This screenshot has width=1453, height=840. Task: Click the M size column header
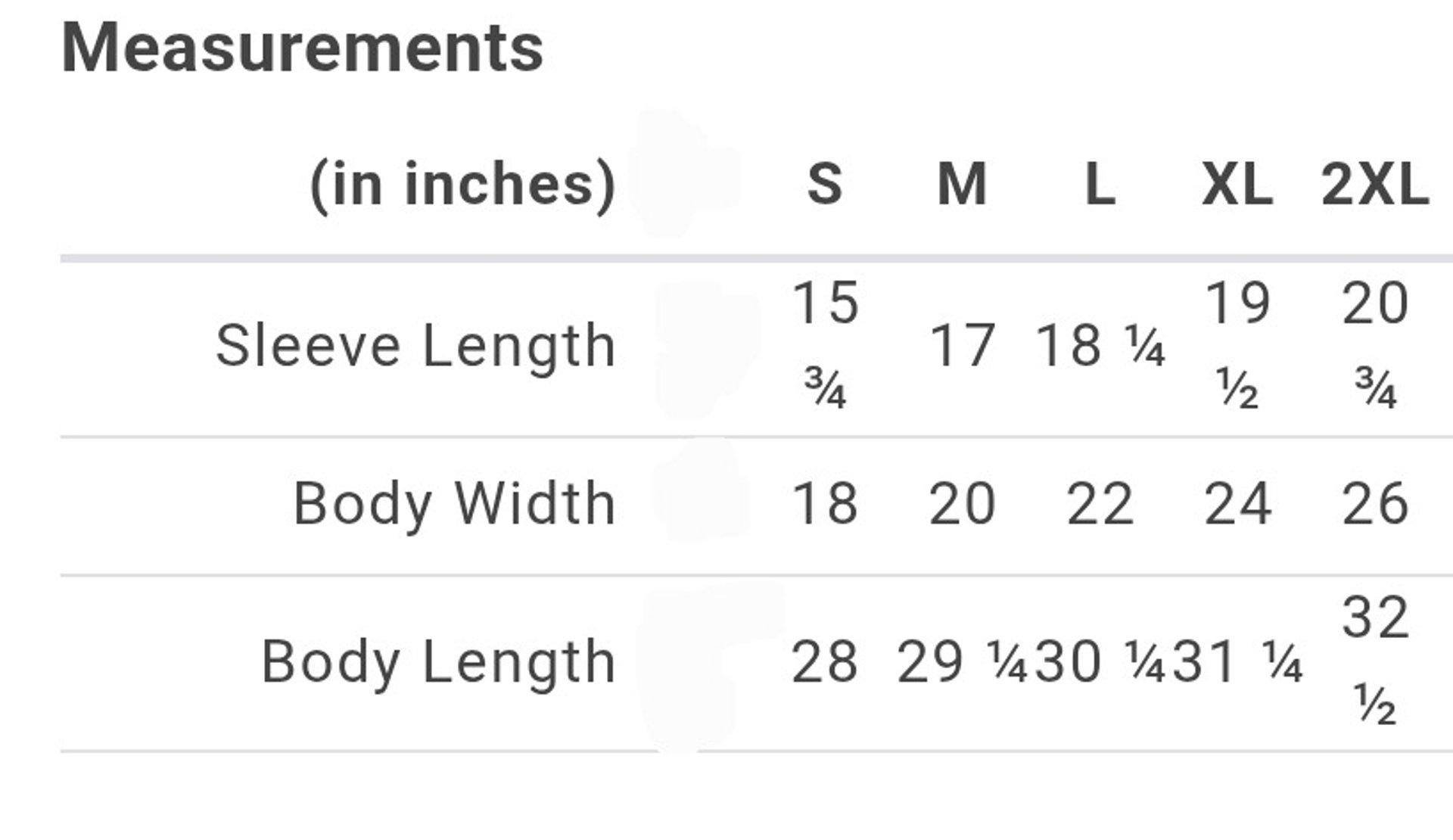click(962, 184)
